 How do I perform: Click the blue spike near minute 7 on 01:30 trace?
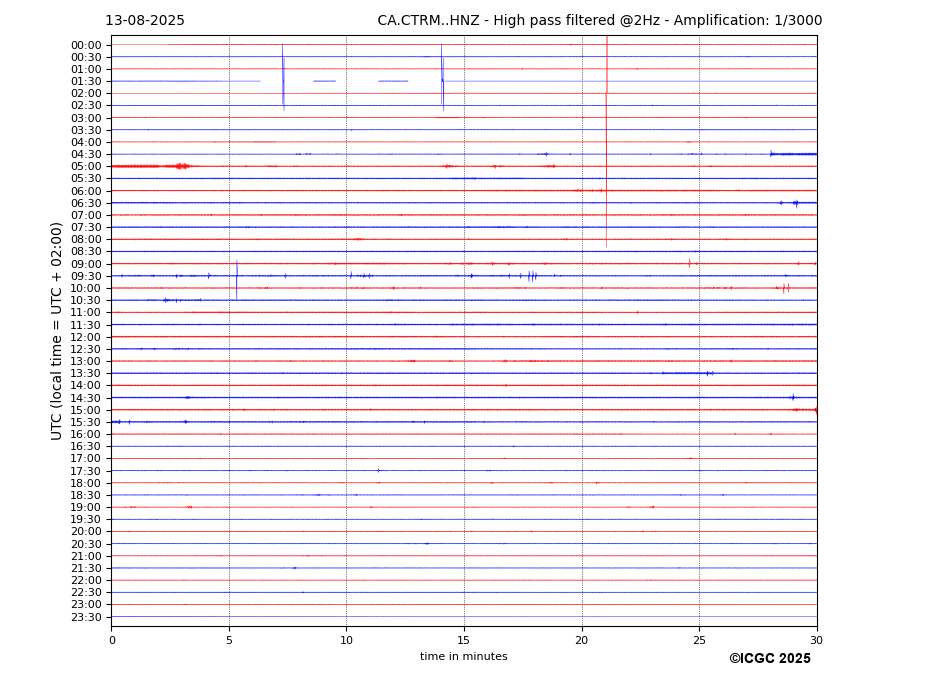pyautogui.click(x=283, y=77)
